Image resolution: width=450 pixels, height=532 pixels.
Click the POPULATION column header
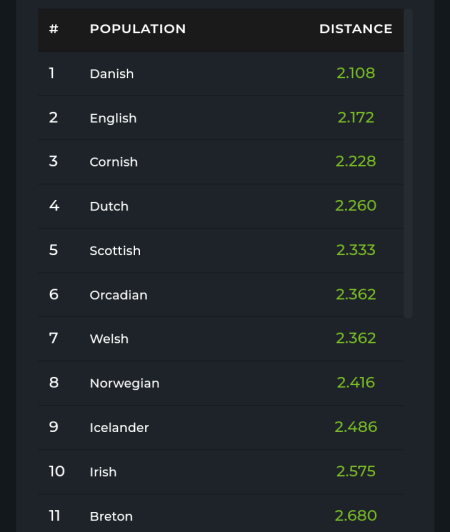click(x=138, y=29)
